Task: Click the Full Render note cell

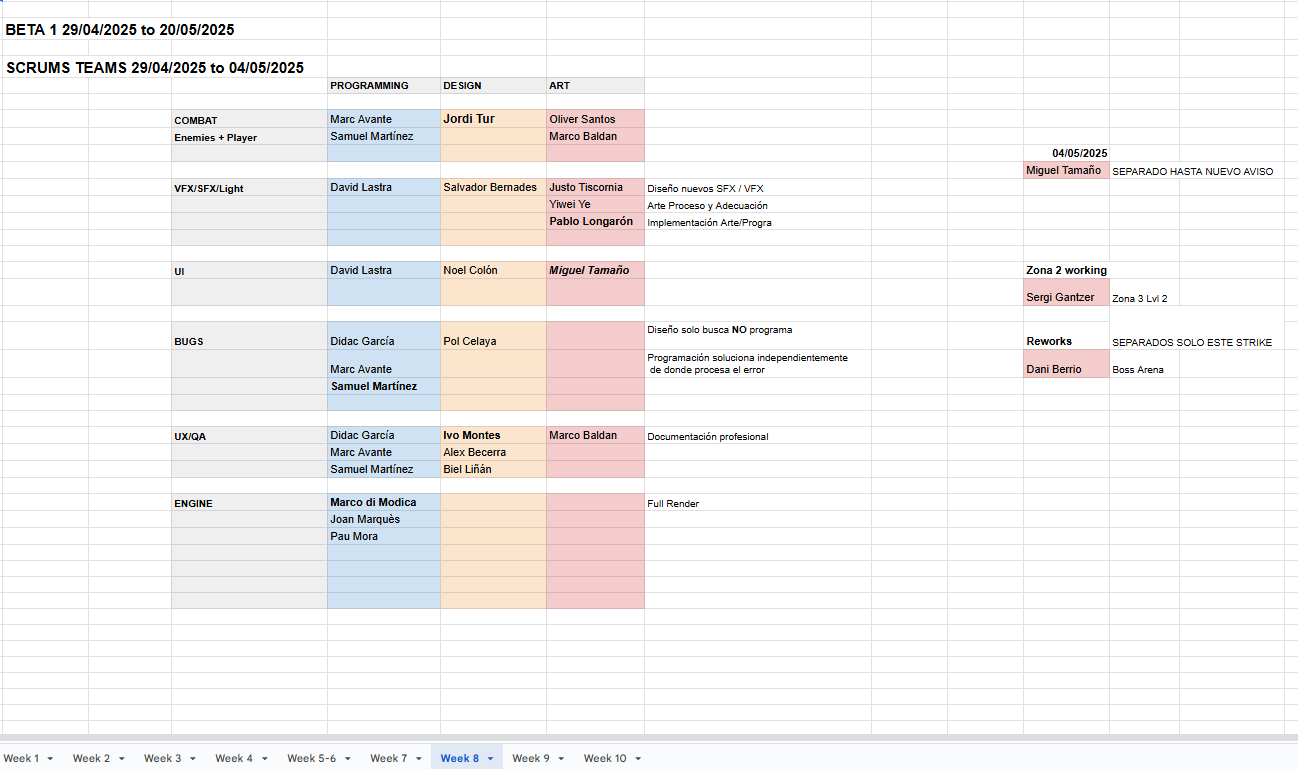Action: 673,503
